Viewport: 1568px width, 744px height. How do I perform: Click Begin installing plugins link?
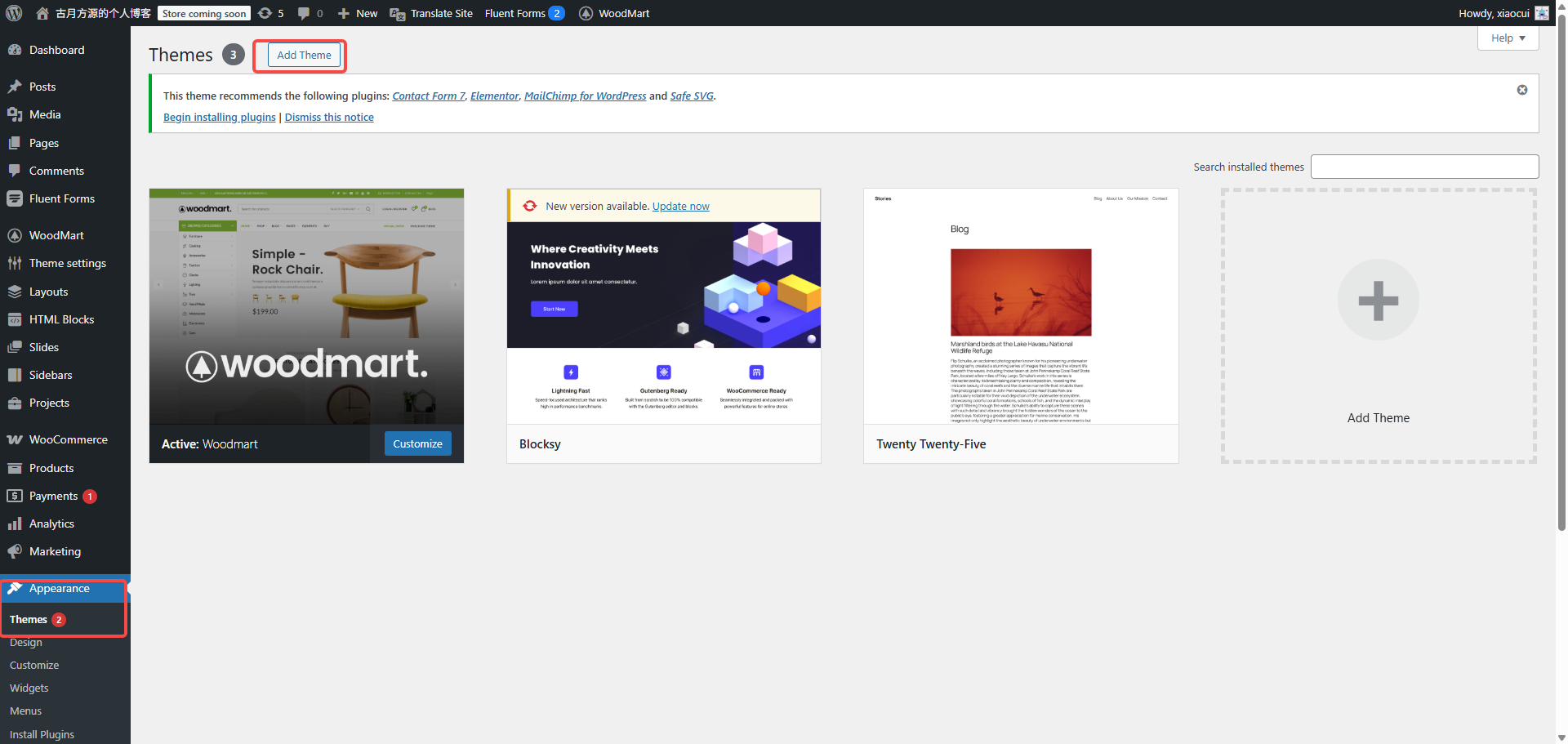[x=219, y=117]
